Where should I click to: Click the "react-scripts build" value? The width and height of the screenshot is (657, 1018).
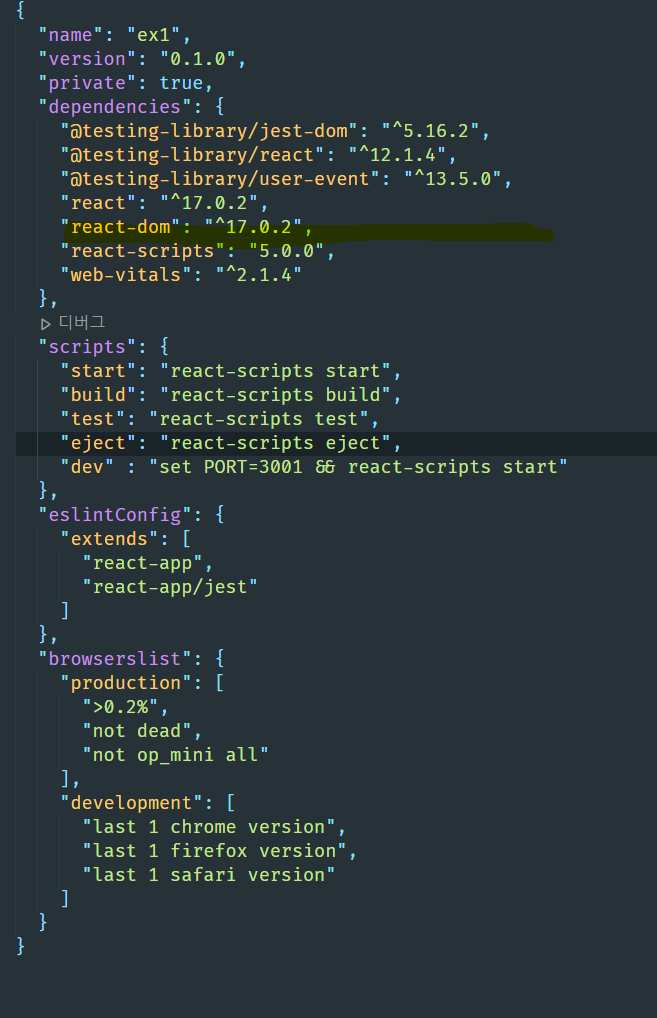275,395
